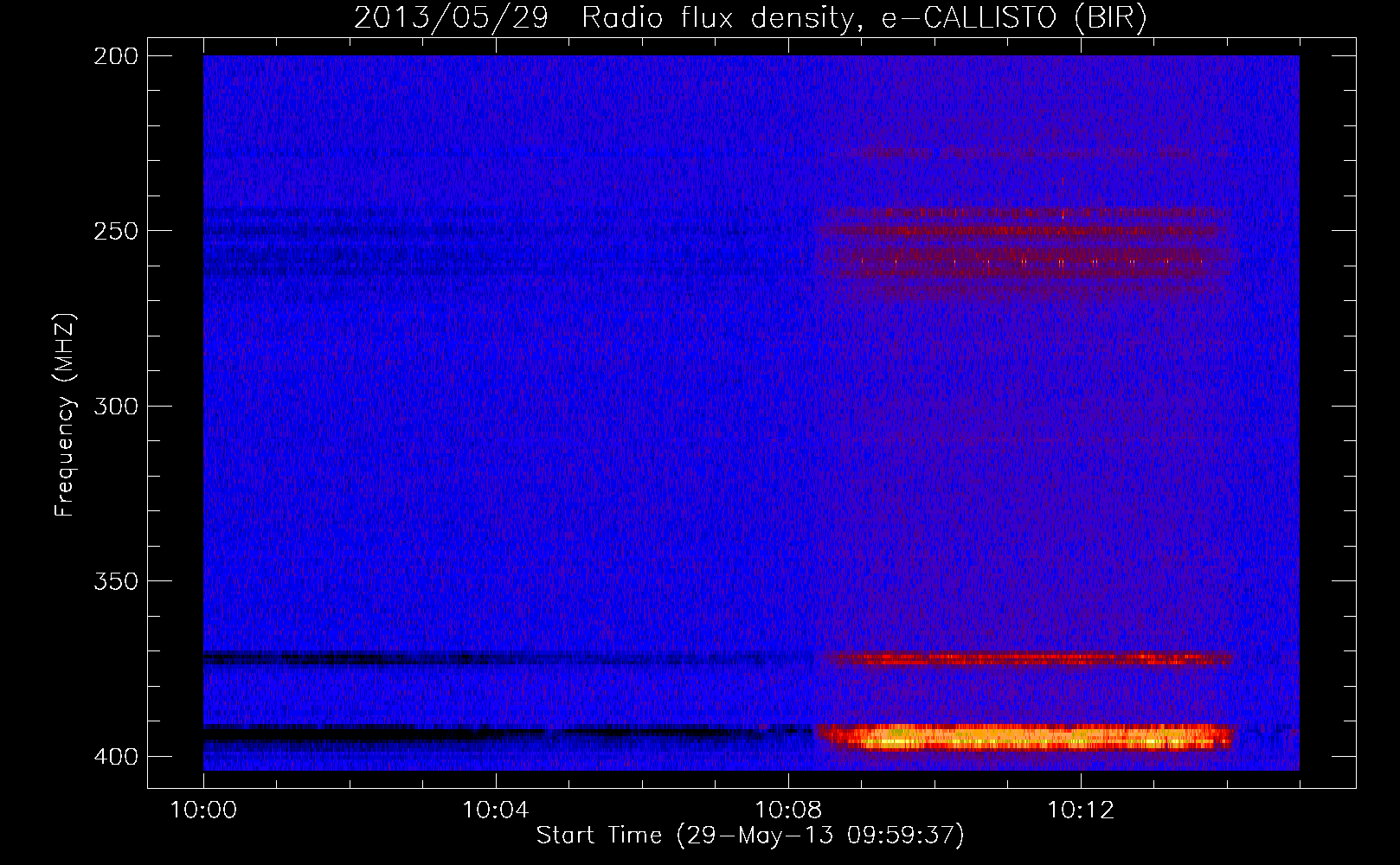Click the 400 frequency tick label
The width and height of the screenshot is (1400, 865).
(115, 757)
